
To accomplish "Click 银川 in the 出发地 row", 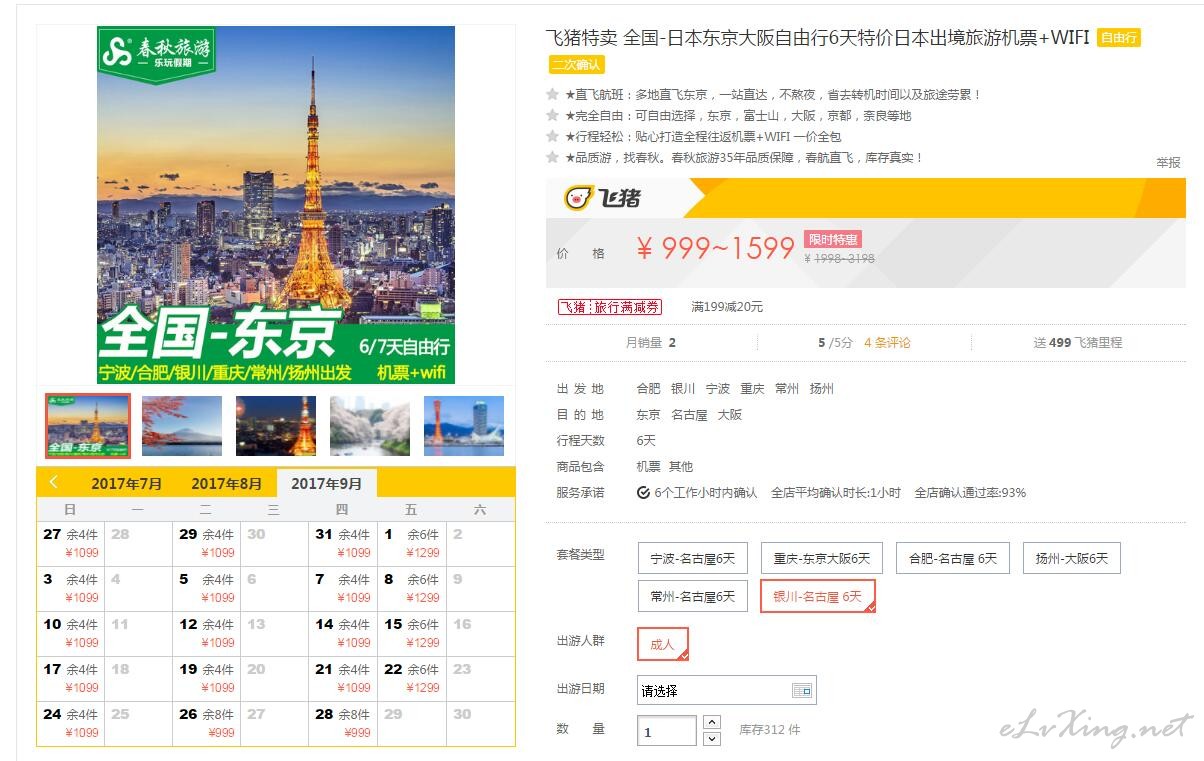I will click(x=683, y=389).
